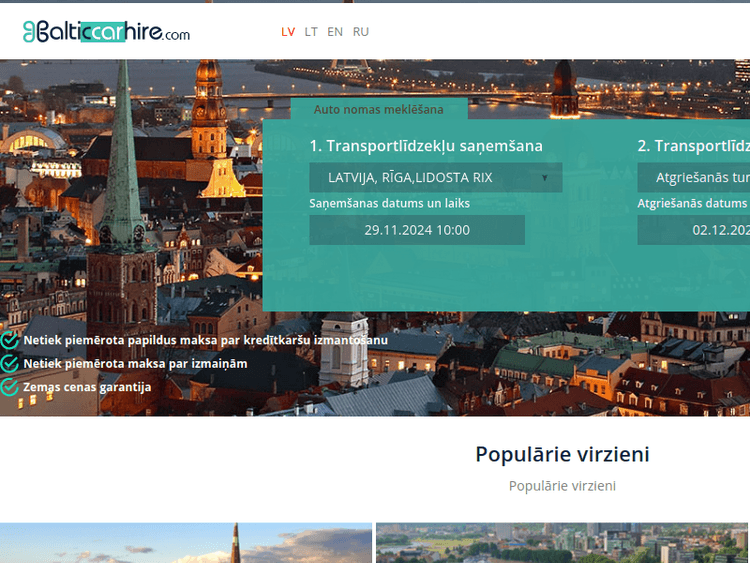The height and width of the screenshot is (563, 750).
Task: Click text Zemas cenas garantija
Action: pyautogui.click(x=87, y=387)
